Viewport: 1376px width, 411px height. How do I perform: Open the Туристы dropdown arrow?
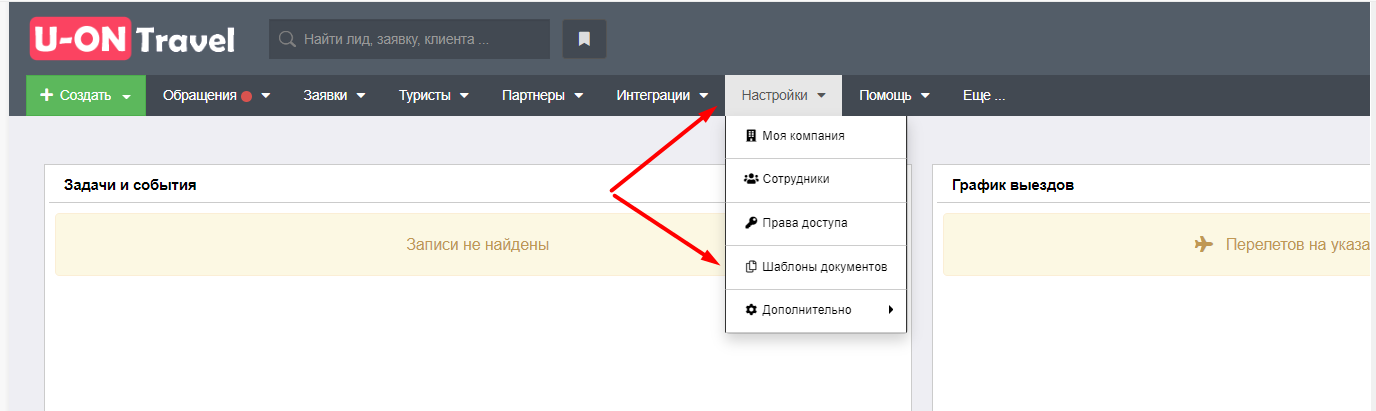[464, 96]
